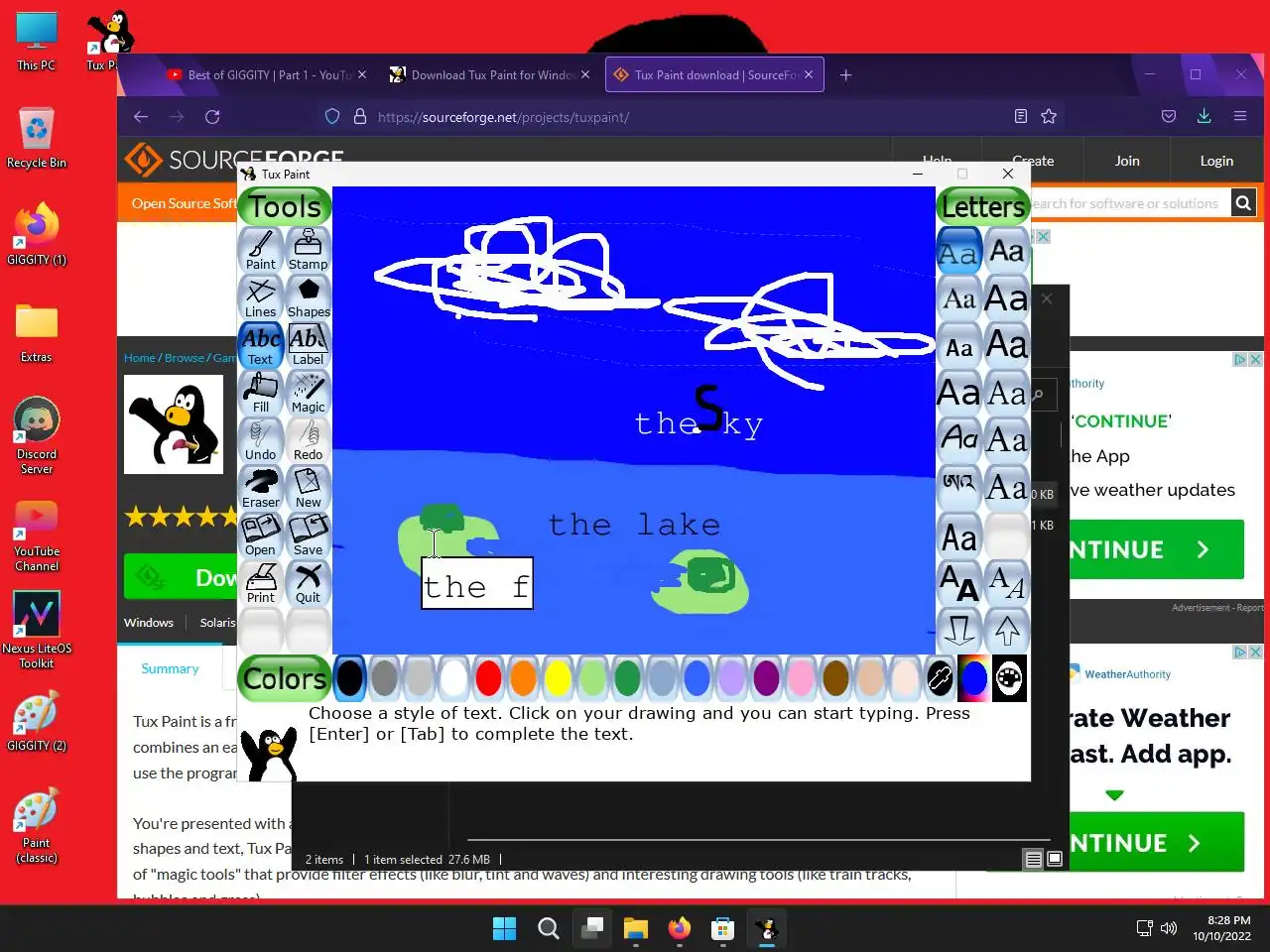Switch to the Label tool
Screen dimensions: 1270x952
(x=309, y=345)
